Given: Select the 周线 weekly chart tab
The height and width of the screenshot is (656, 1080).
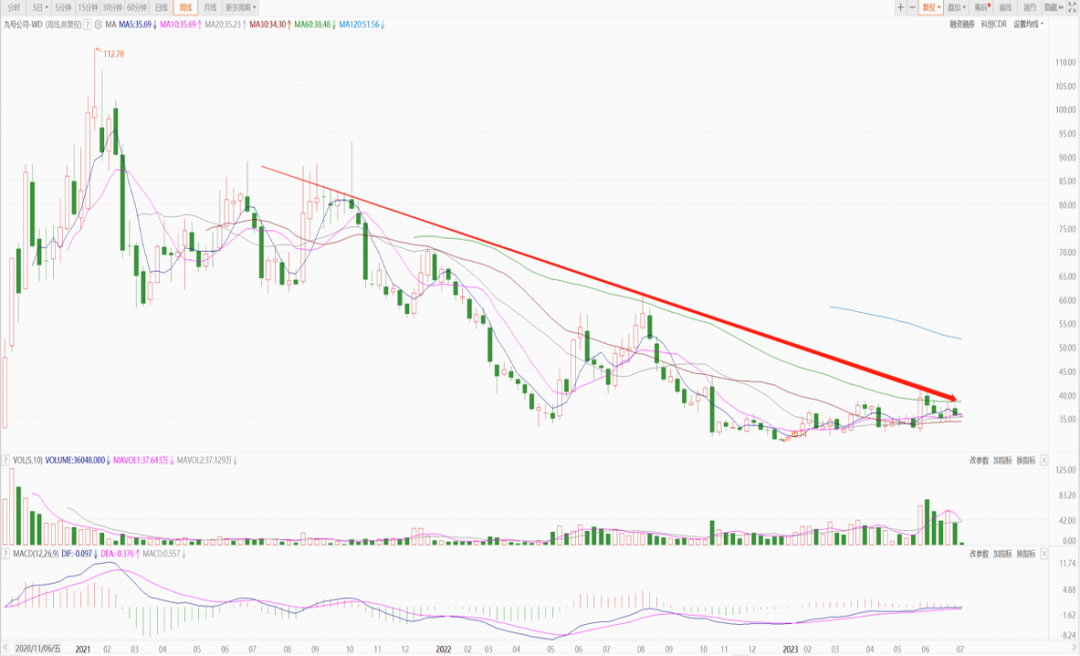Looking at the screenshot, I should (185, 8).
